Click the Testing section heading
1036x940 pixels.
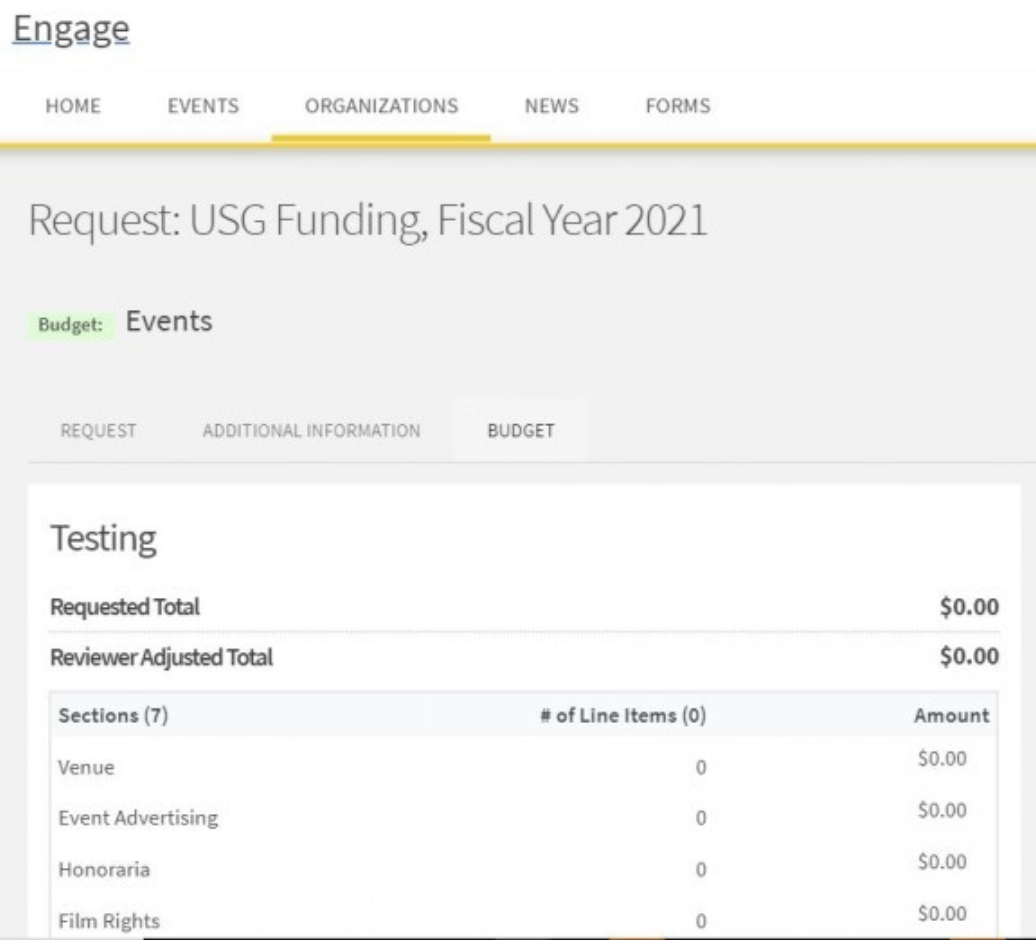(x=104, y=538)
